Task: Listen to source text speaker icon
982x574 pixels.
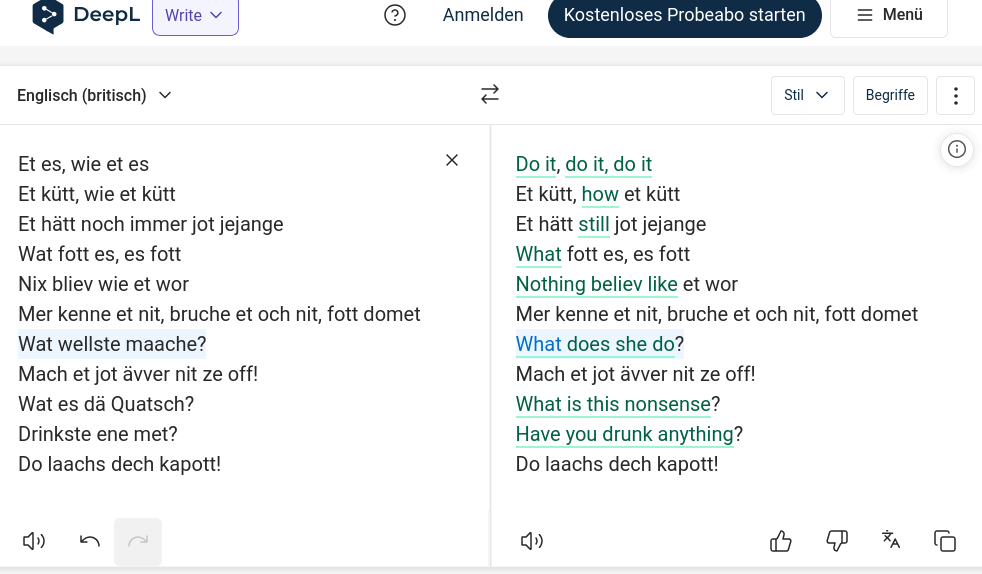Action: [34, 541]
